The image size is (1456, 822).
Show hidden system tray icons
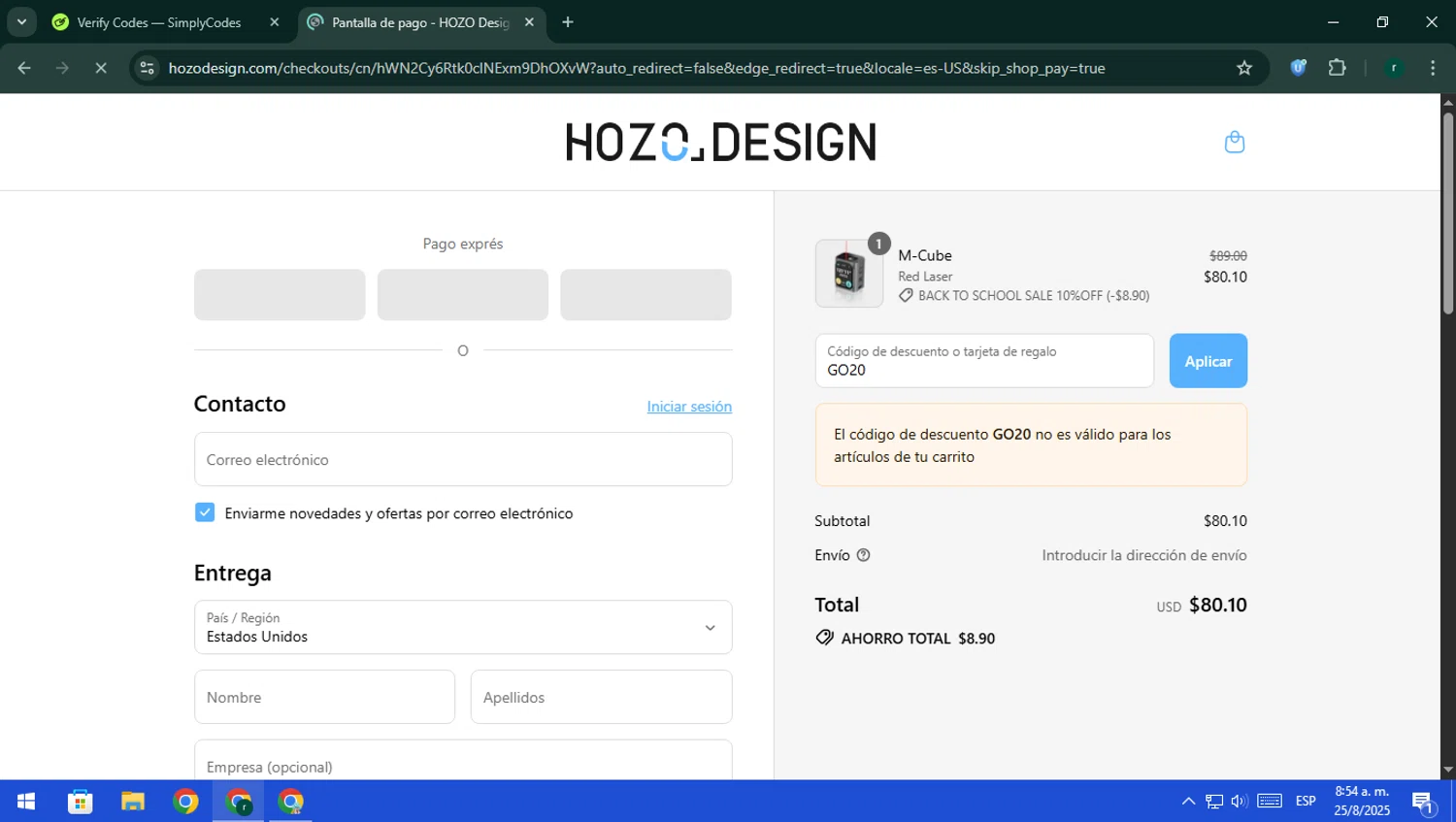tap(1188, 802)
